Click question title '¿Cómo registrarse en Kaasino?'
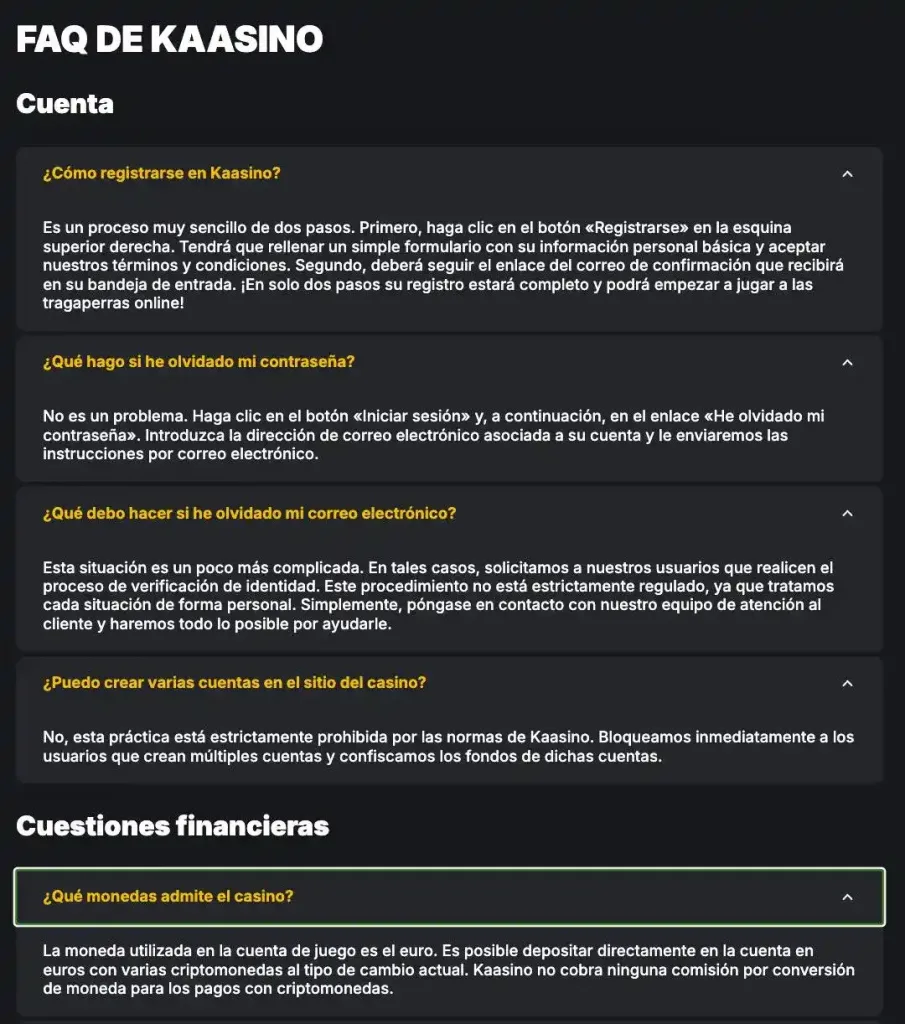 [x=162, y=173]
